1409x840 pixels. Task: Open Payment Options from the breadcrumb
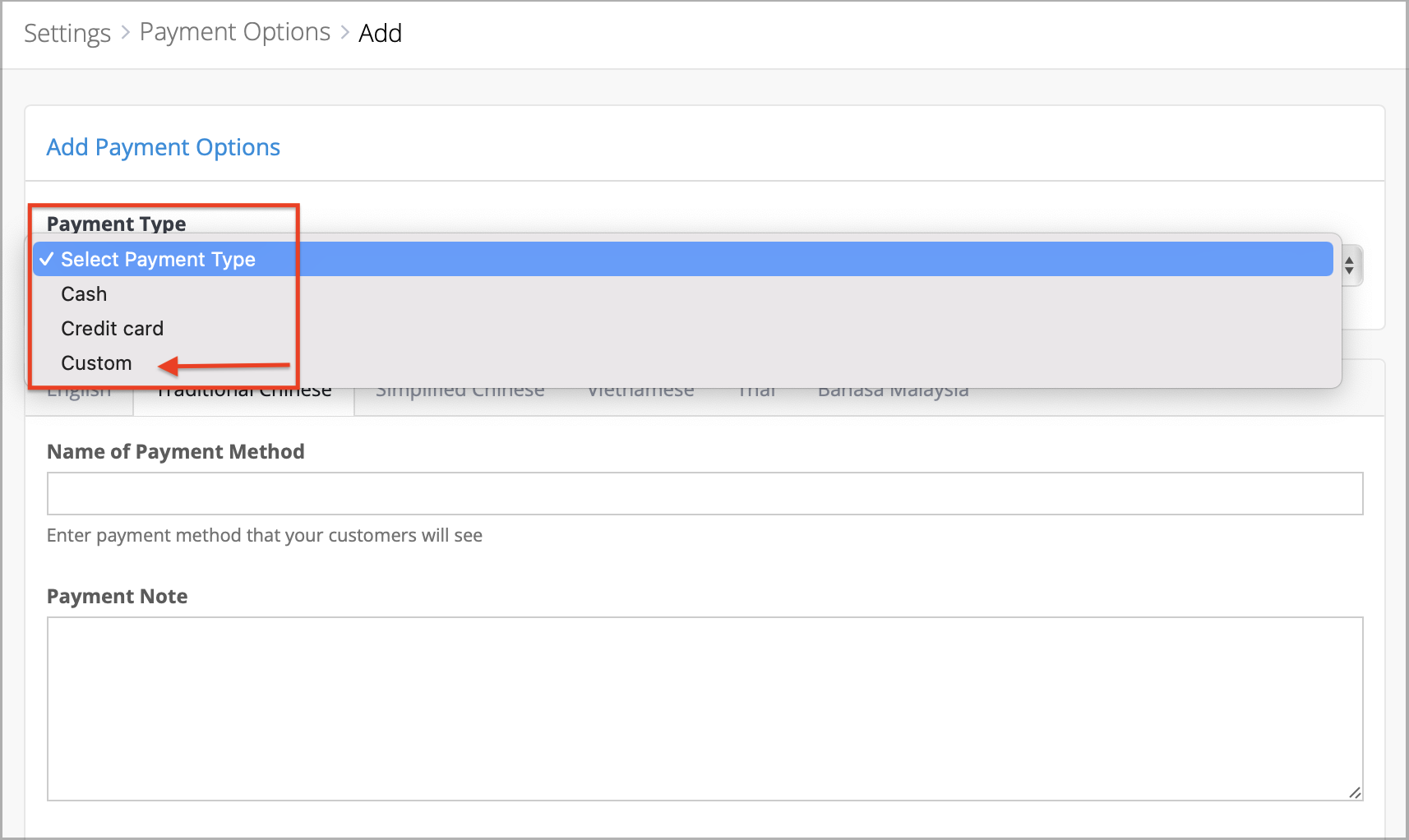[x=234, y=31]
